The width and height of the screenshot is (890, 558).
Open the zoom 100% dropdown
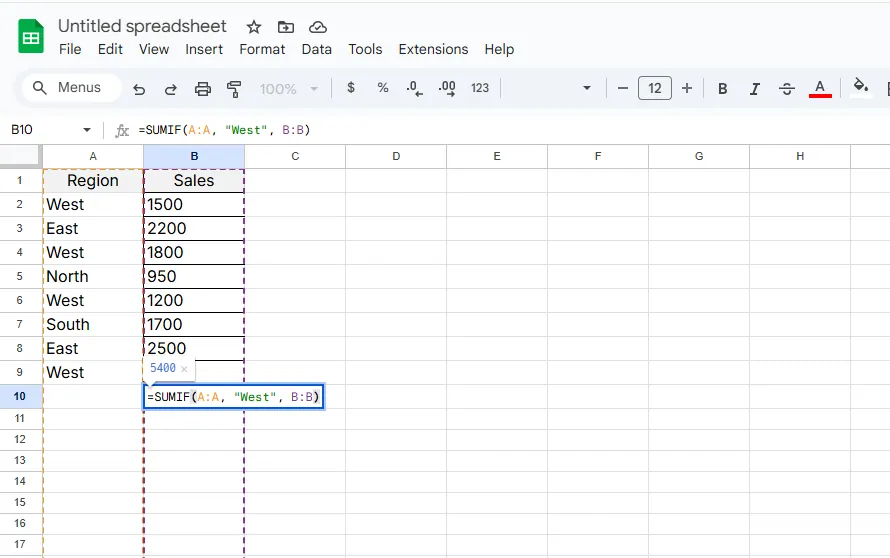pos(288,88)
